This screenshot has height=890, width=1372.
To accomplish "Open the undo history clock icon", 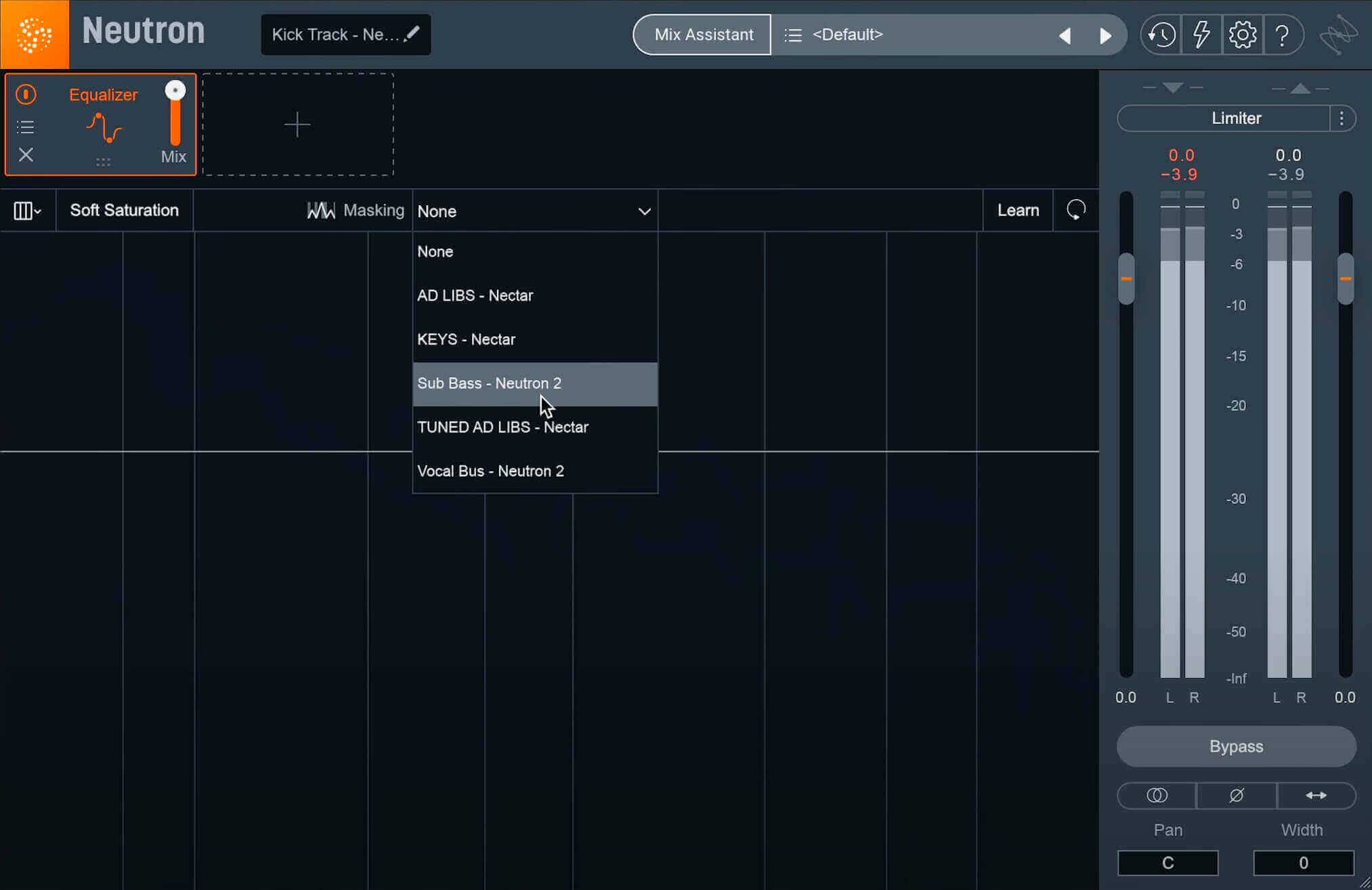I will 1161,35.
